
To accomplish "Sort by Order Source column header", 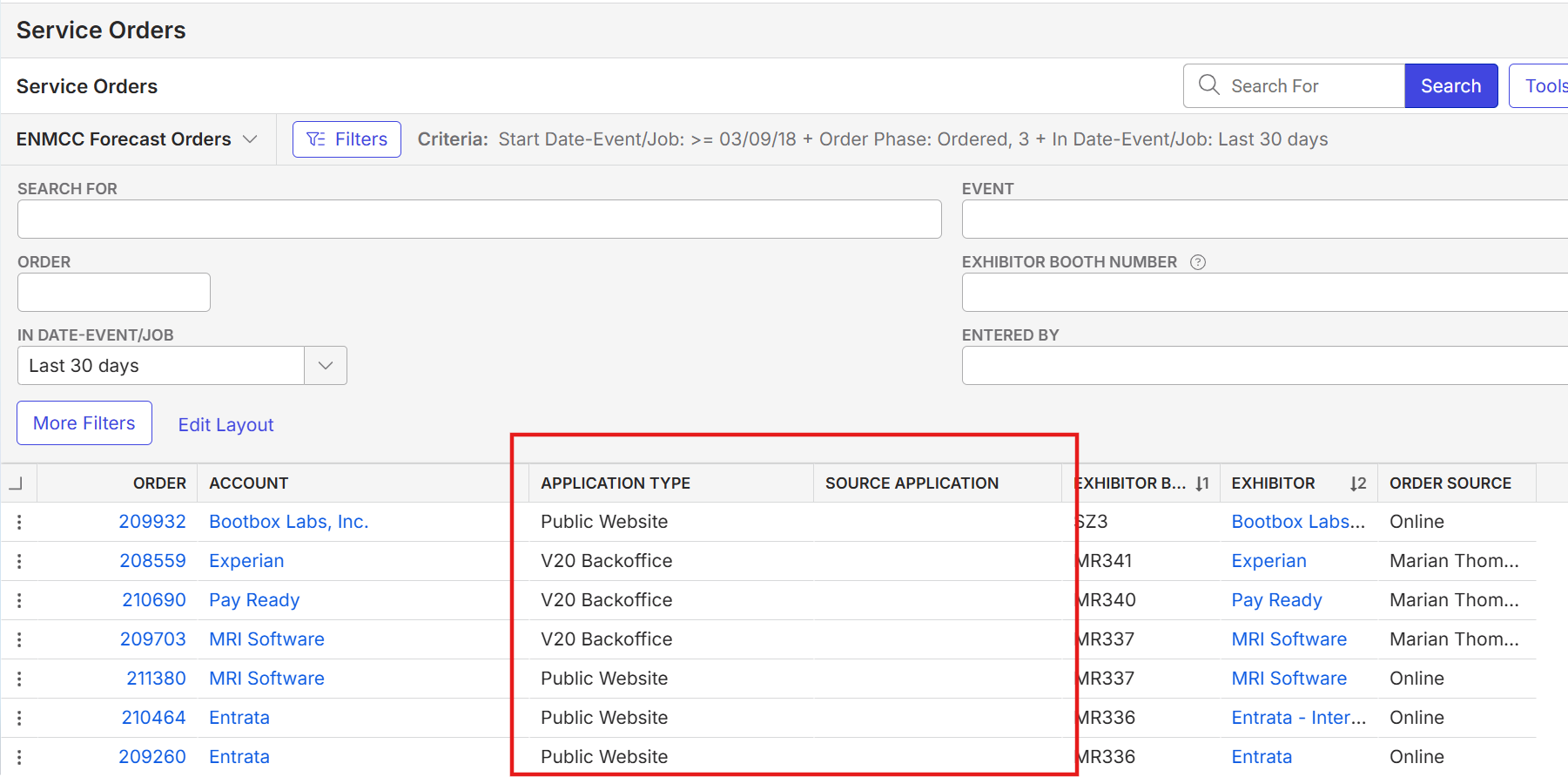I will coord(1450,483).
